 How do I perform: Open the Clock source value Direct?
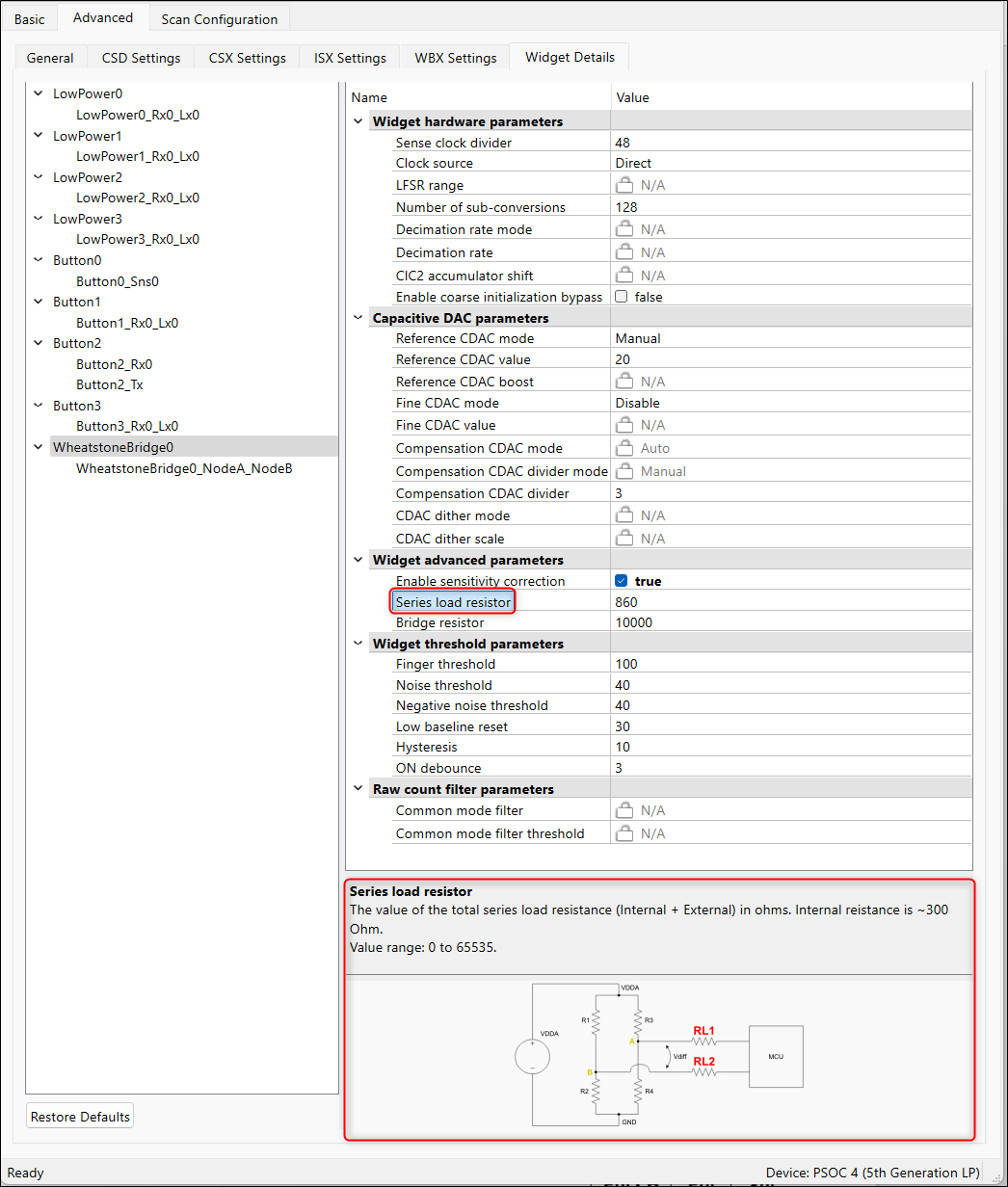(x=790, y=163)
